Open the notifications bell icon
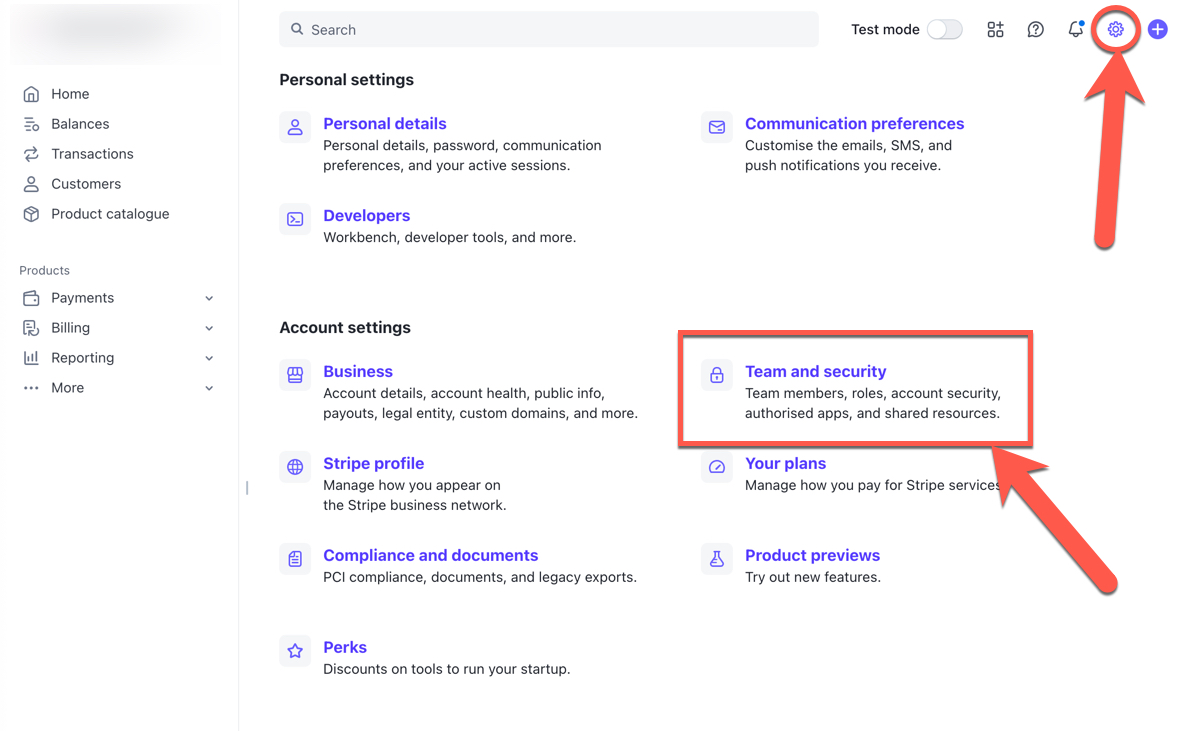 pos(1076,30)
